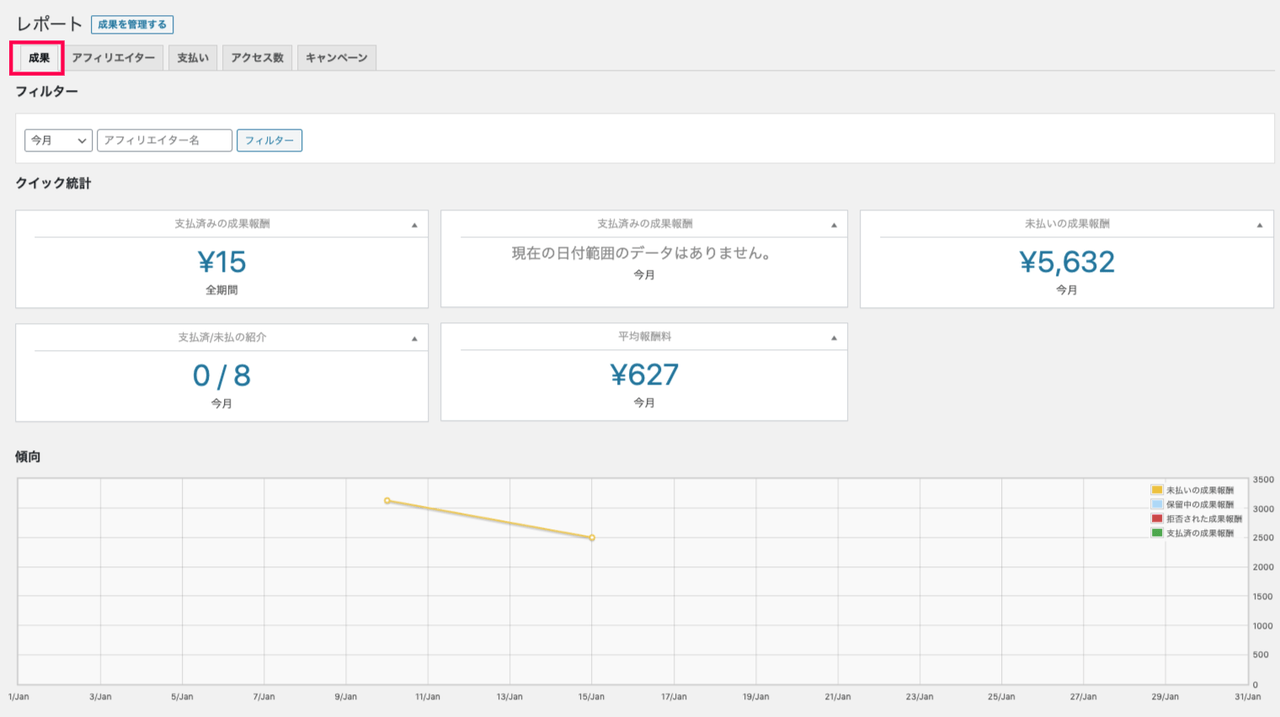Click the 0 / 8 referrals value

(x=222, y=375)
